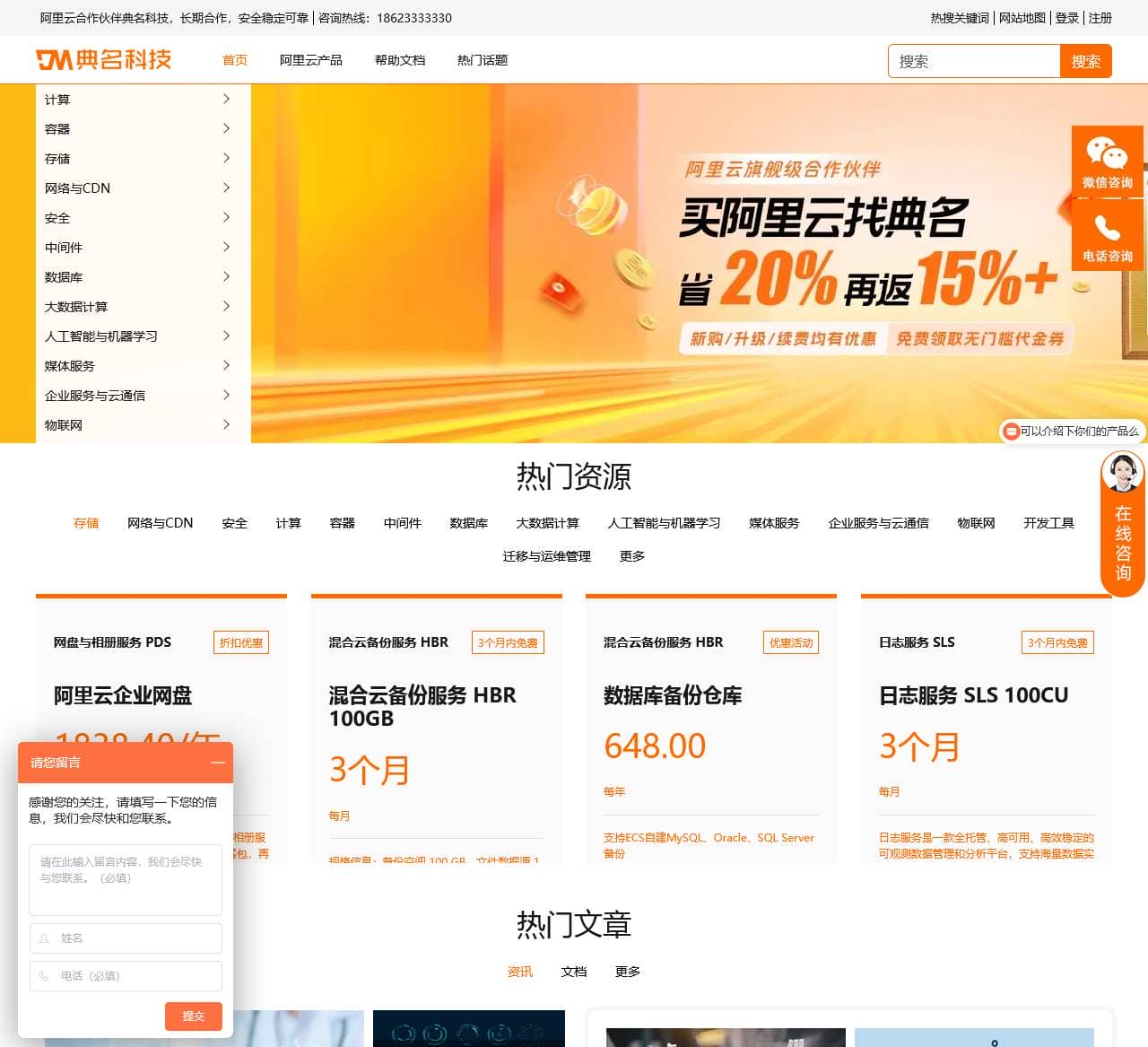Select the 中间件 tab under 热门资源
The height and width of the screenshot is (1047, 1148).
click(403, 523)
